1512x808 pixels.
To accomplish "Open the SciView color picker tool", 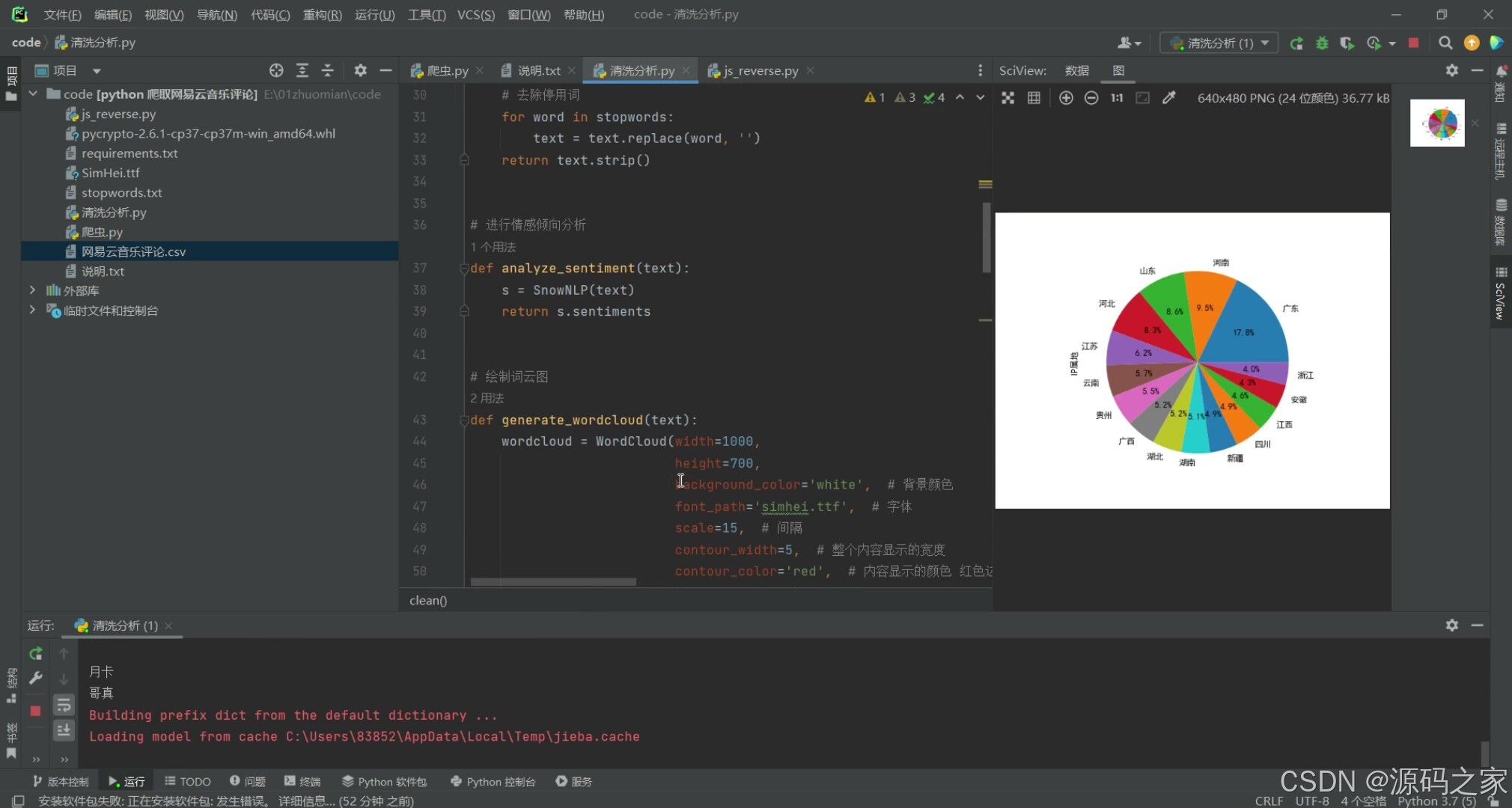I will coord(1168,98).
